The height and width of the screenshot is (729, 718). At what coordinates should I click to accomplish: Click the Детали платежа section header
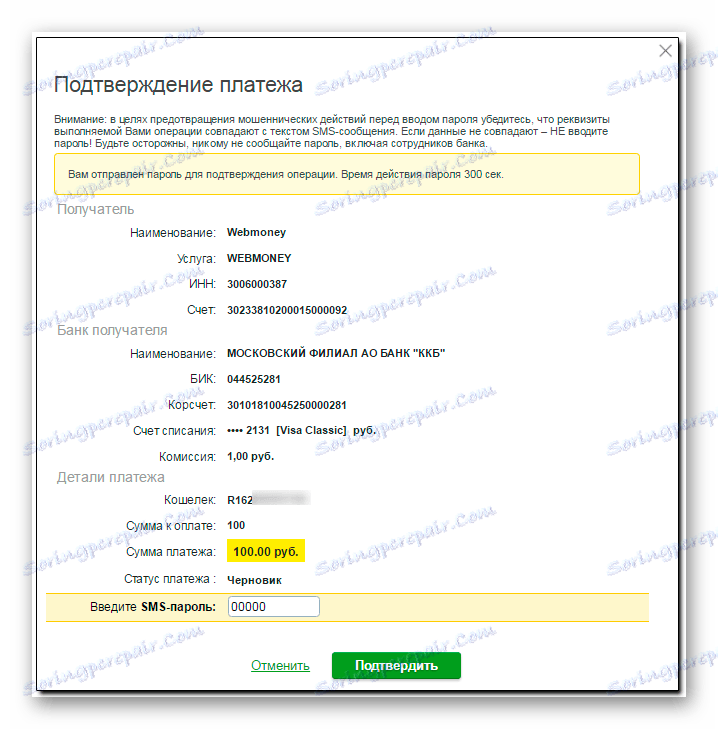(110, 477)
